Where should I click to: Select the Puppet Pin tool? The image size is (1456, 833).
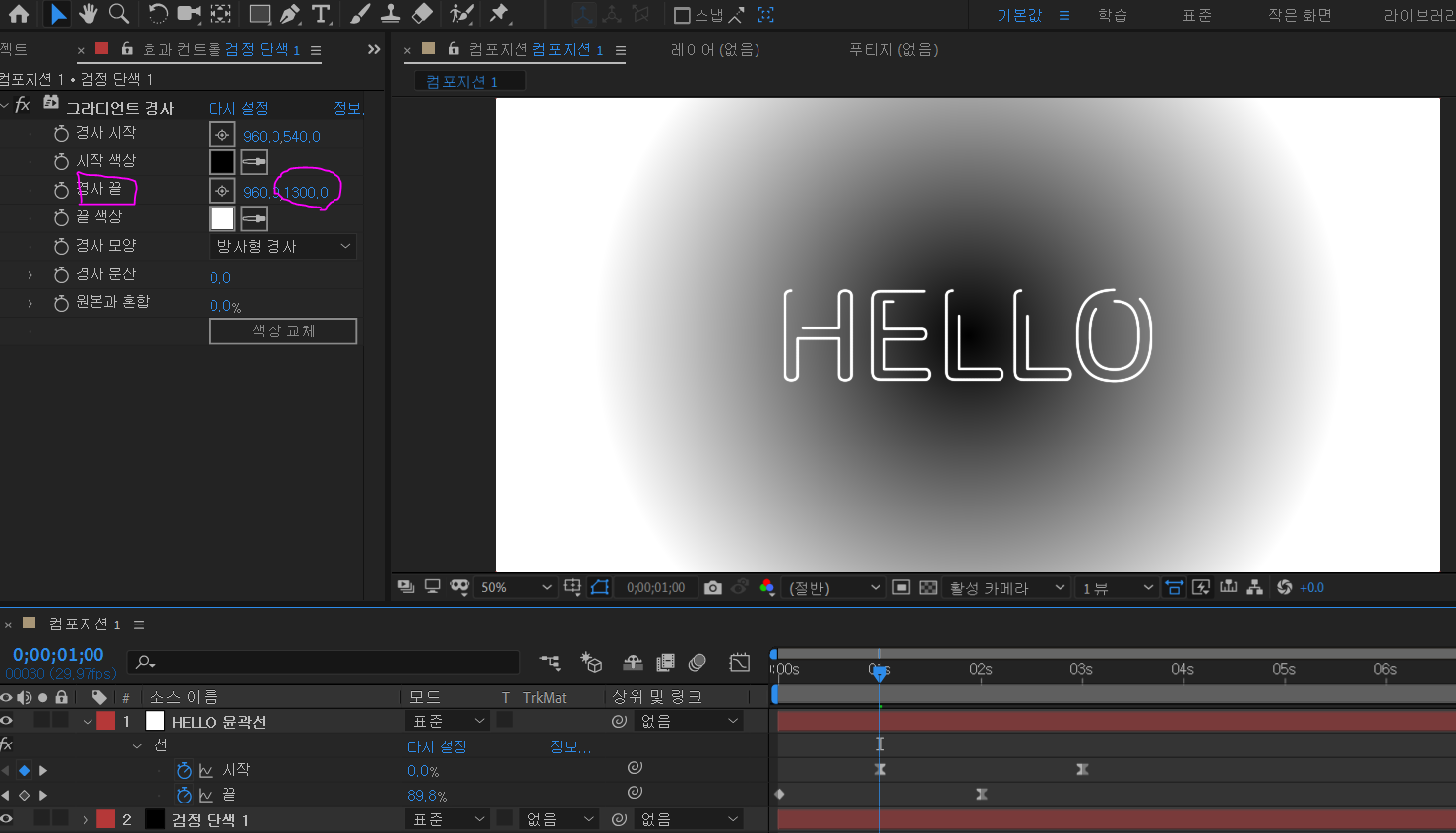(500, 14)
